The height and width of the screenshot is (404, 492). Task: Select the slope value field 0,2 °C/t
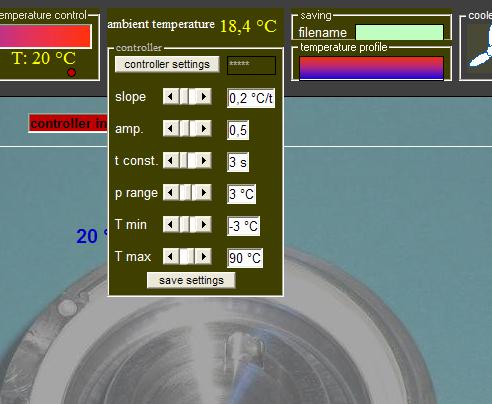click(x=251, y=98)
